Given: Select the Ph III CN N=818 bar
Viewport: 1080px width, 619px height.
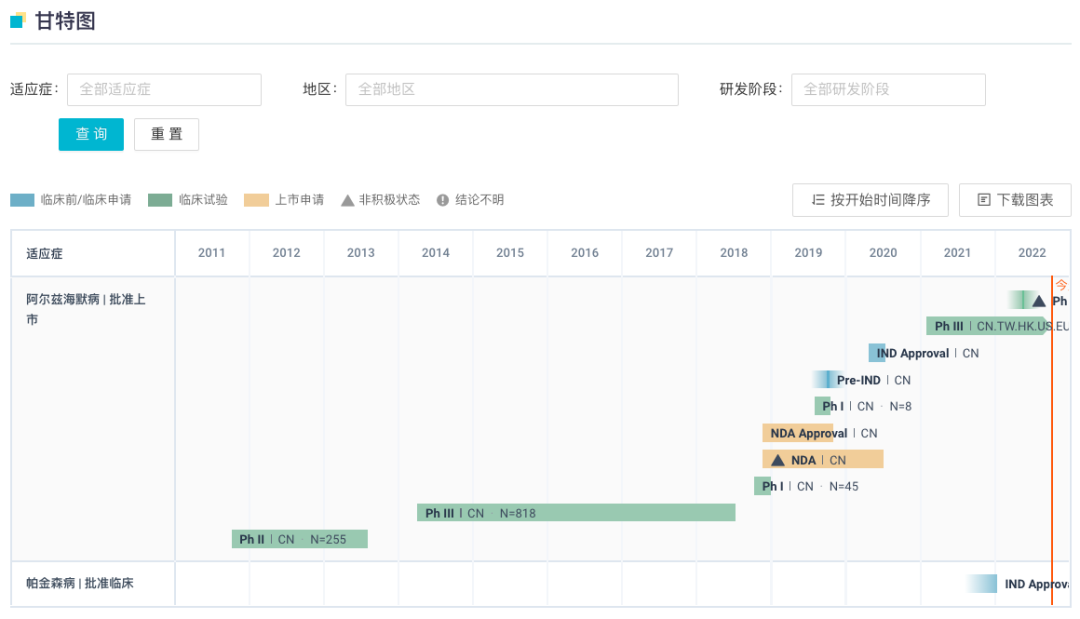Looking at the screenshot, I should (576, 513).
